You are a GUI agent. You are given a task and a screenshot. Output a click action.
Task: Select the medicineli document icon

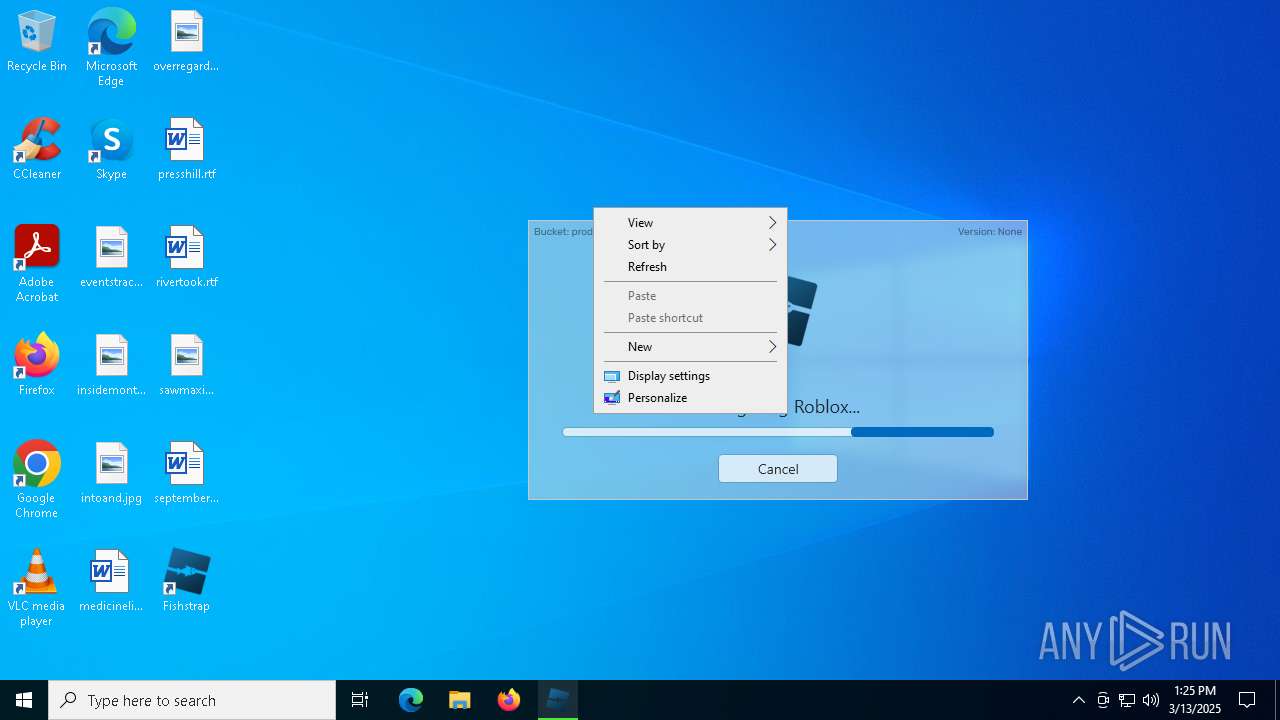pos(111,582)
